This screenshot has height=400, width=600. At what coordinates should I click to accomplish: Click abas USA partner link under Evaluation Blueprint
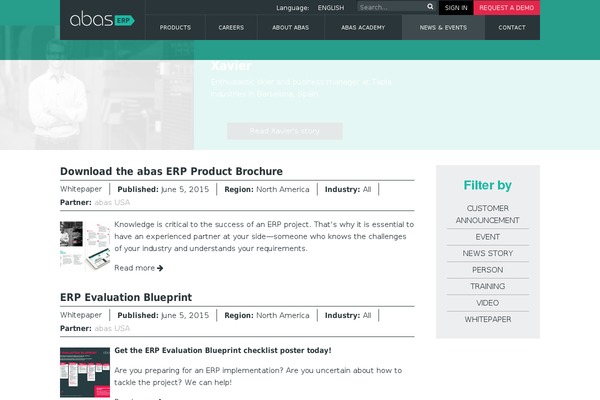click(x=112, y=328)
